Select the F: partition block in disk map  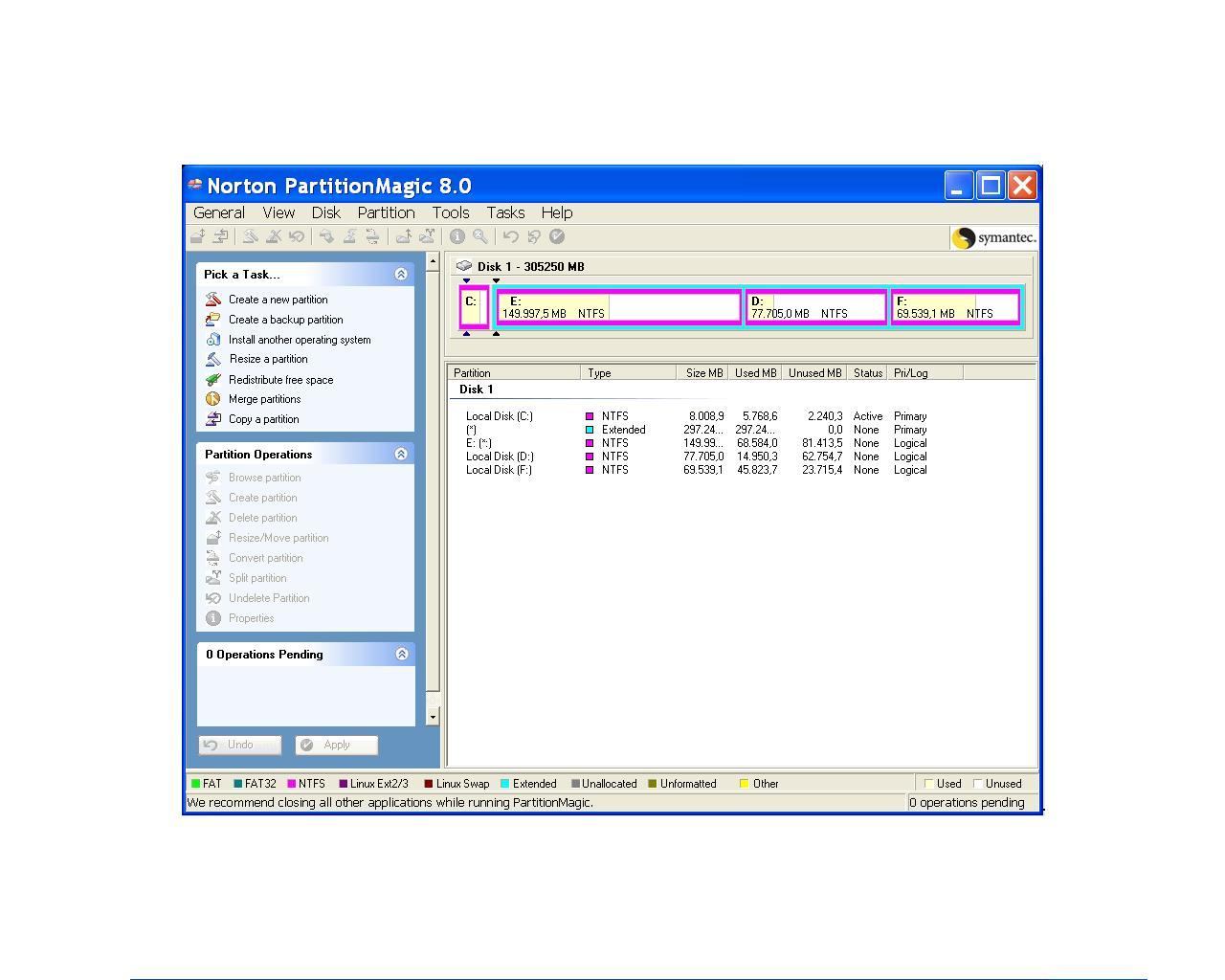coord(956,307)
